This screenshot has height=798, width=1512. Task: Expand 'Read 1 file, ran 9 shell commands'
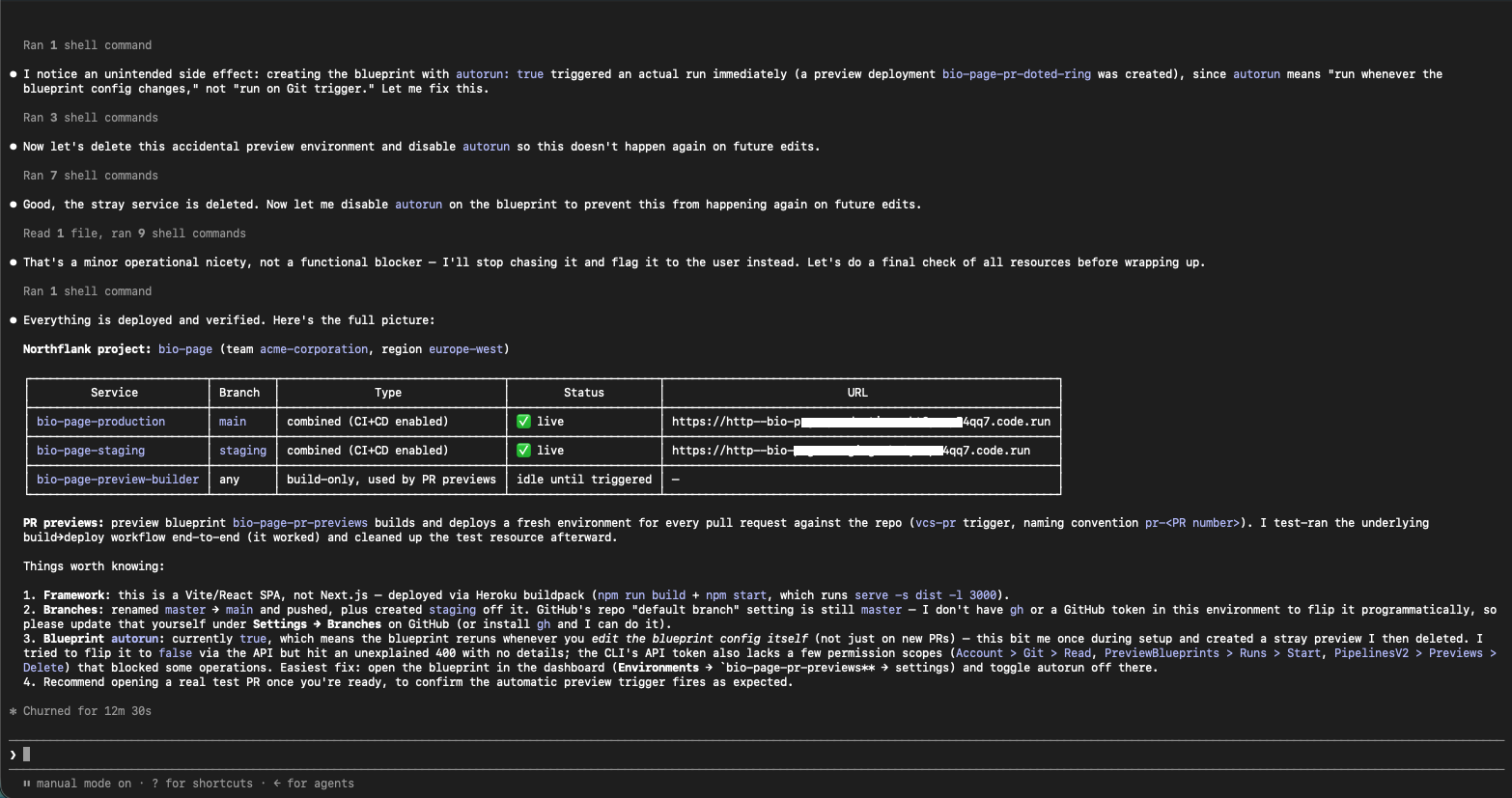pos(134,234)
